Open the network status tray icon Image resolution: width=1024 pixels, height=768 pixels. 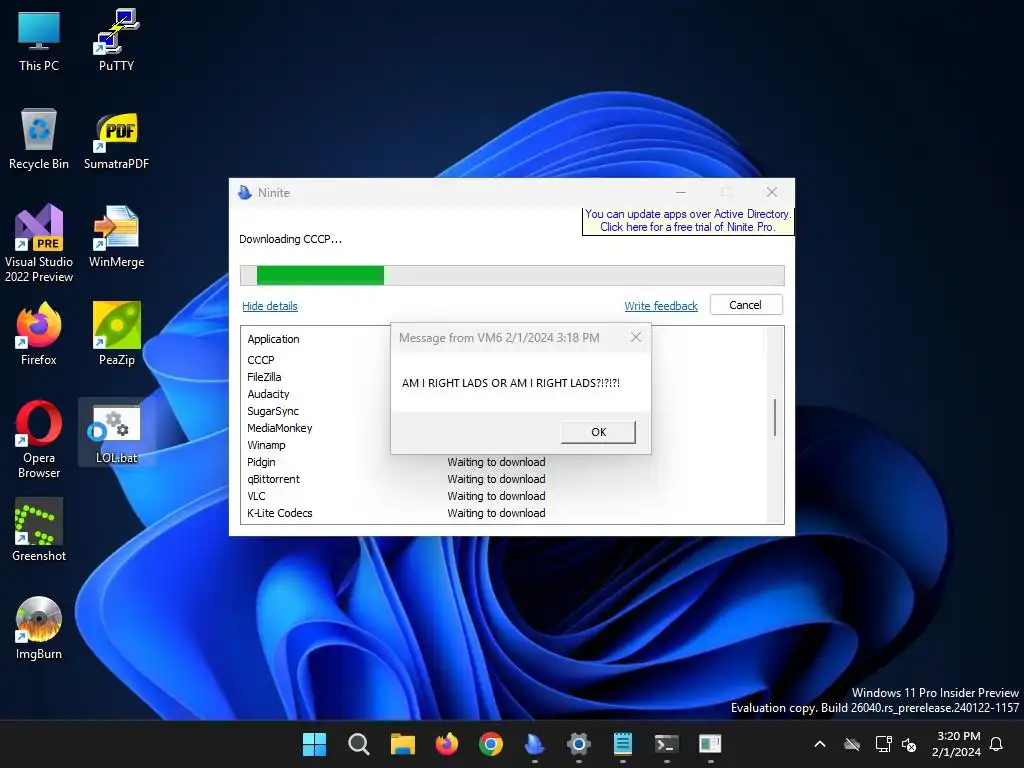(x=883, y=744)
